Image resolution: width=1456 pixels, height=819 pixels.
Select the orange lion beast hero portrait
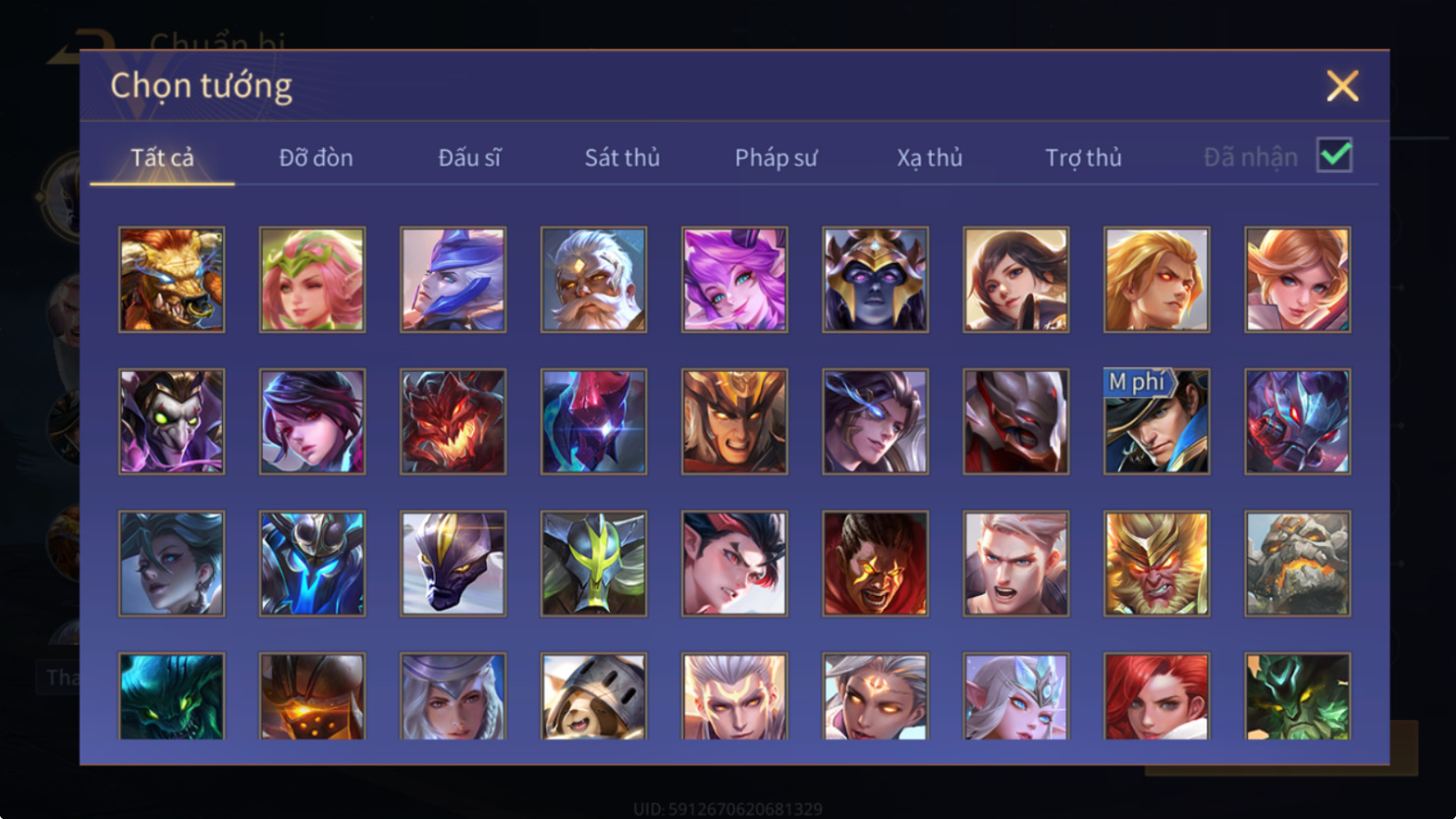(x=172, y=280)
